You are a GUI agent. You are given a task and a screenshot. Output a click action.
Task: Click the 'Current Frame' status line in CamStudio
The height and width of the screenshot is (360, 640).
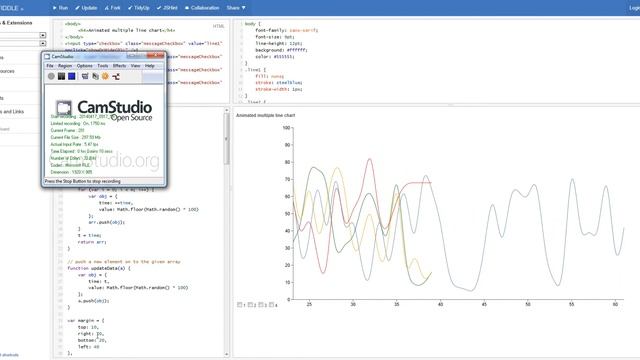(67, 131)
